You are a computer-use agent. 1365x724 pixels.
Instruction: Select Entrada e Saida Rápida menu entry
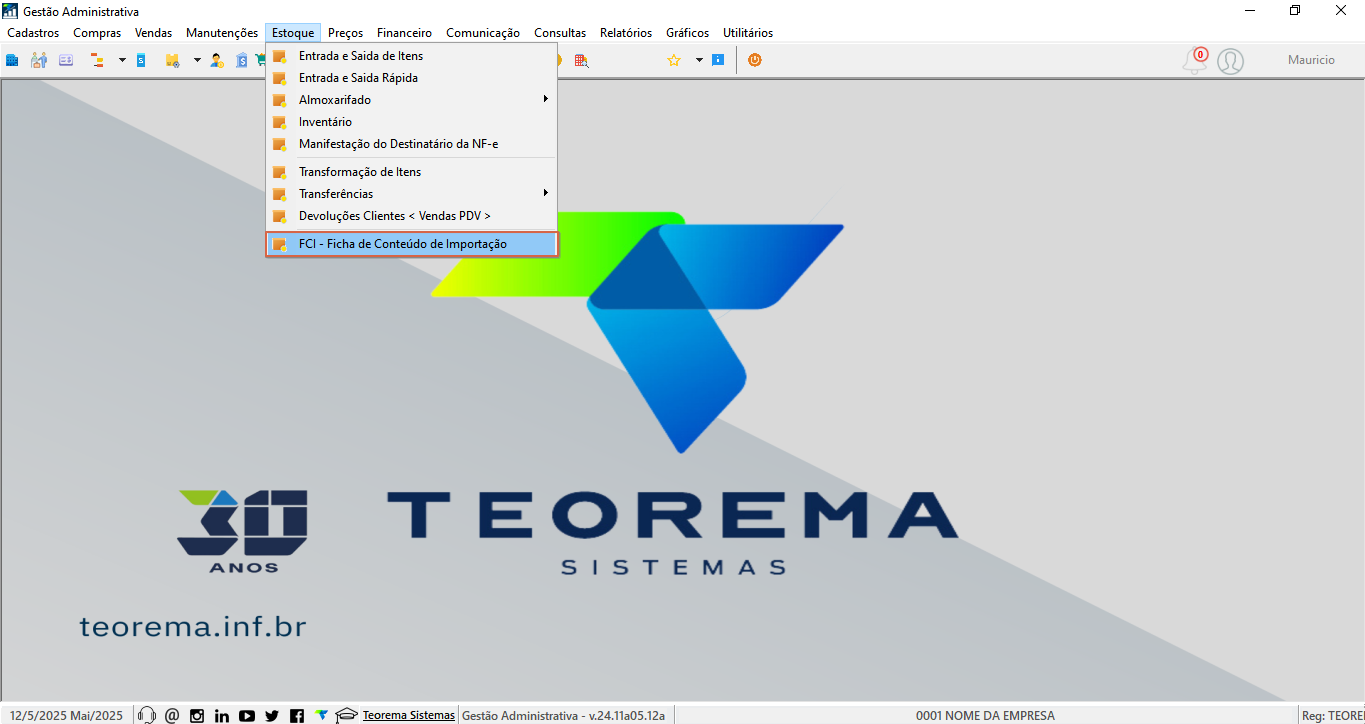coord(411,78)
